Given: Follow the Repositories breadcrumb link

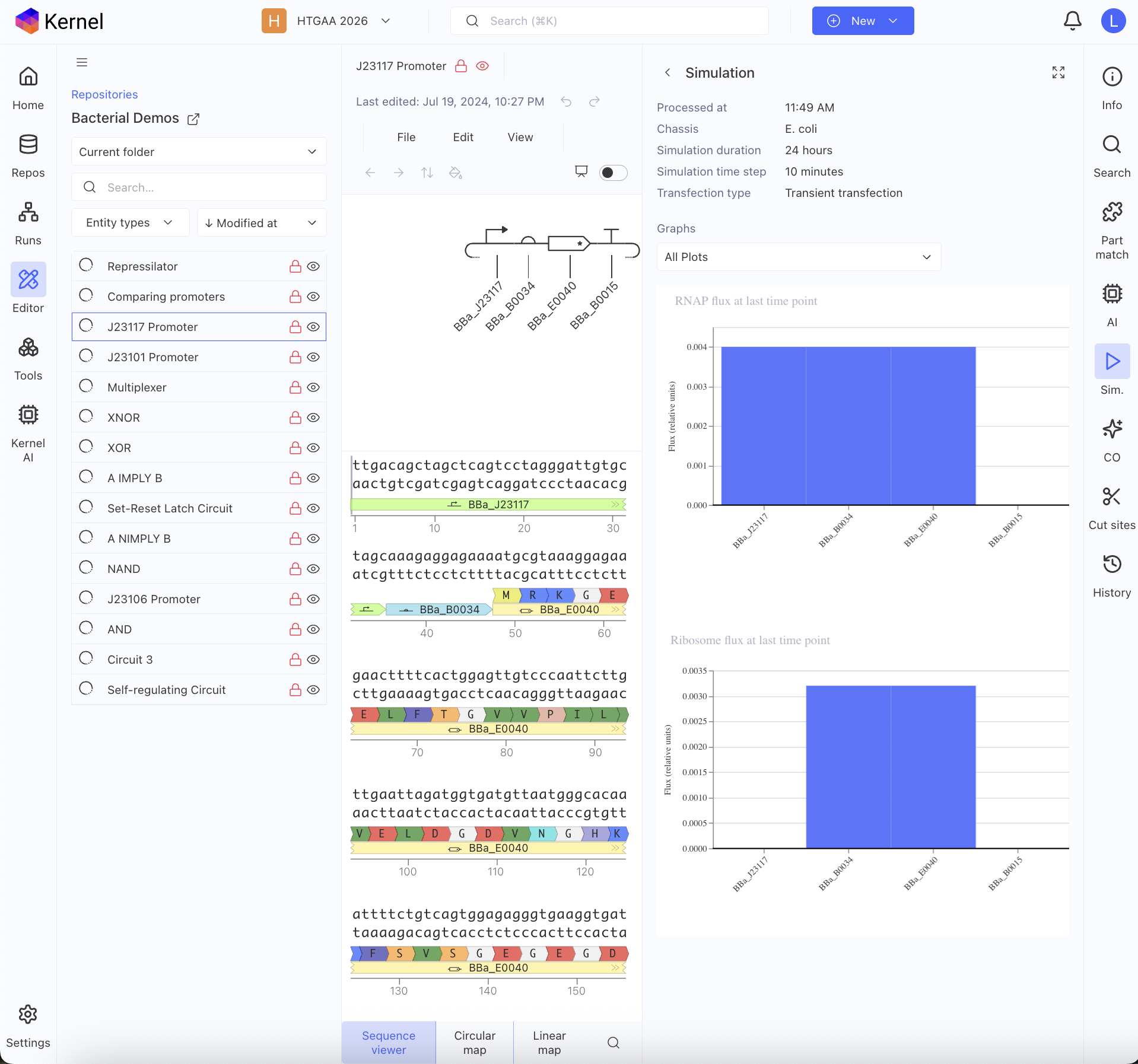Looking at the screenshot, I should coord(104,94).
